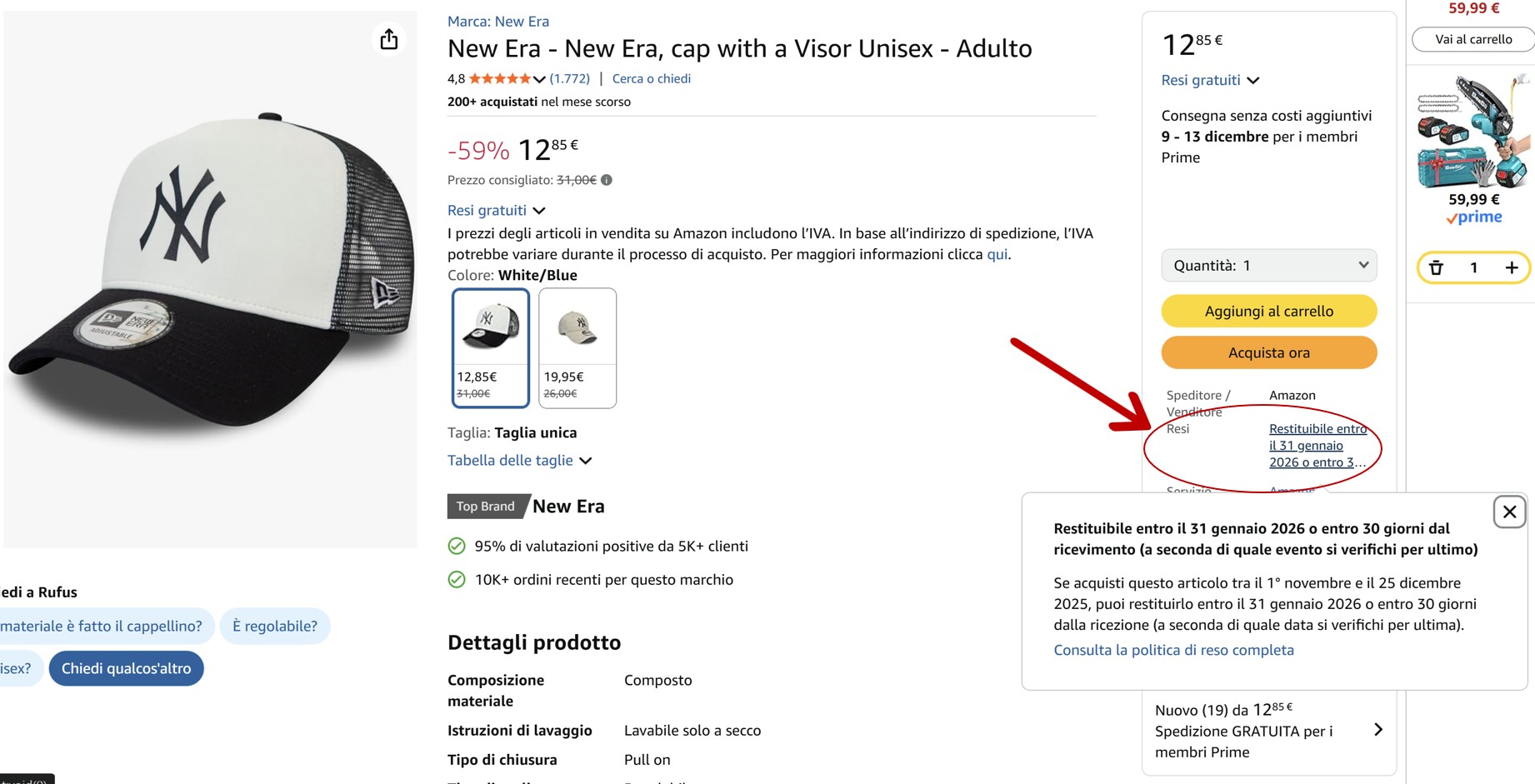
Task: Click the share icon on product image
Action: [x=389, y=39]
